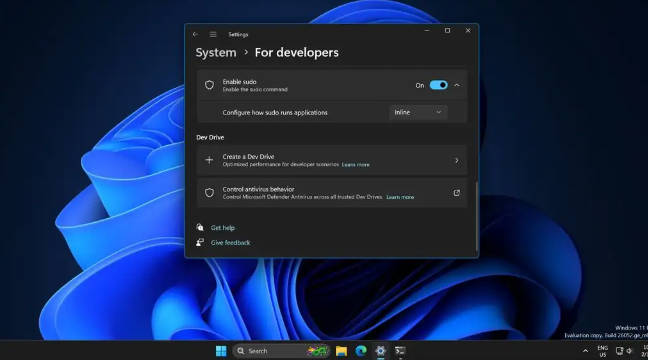Open Control antivirus behavior setting
Viewport: 648px width, 360px height.
click(x=332, y=193)
